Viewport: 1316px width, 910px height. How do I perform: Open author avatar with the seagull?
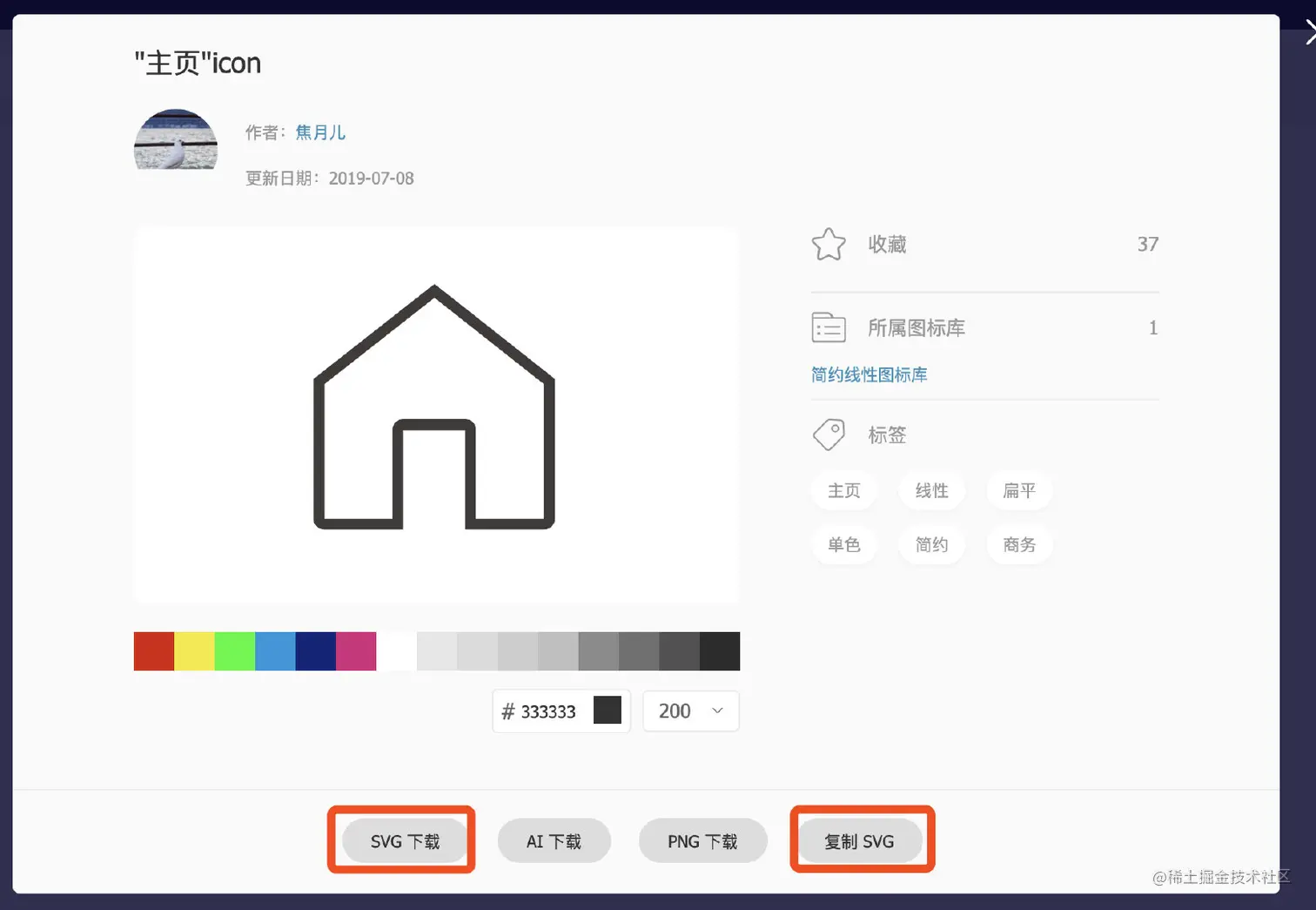[x=176, y=139]
